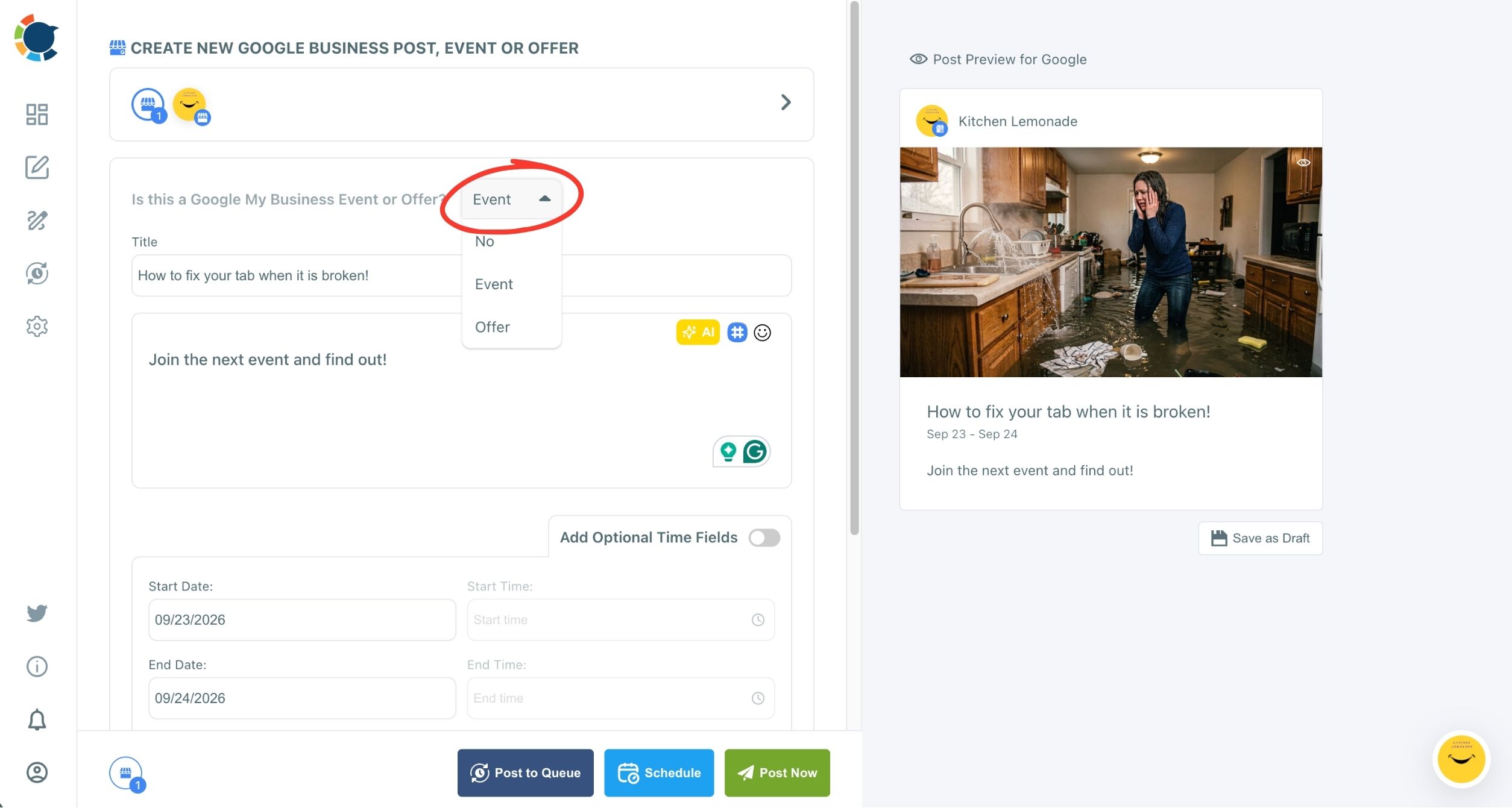
Task: Click Save as Draft button
Action: tap(1260, 538)
